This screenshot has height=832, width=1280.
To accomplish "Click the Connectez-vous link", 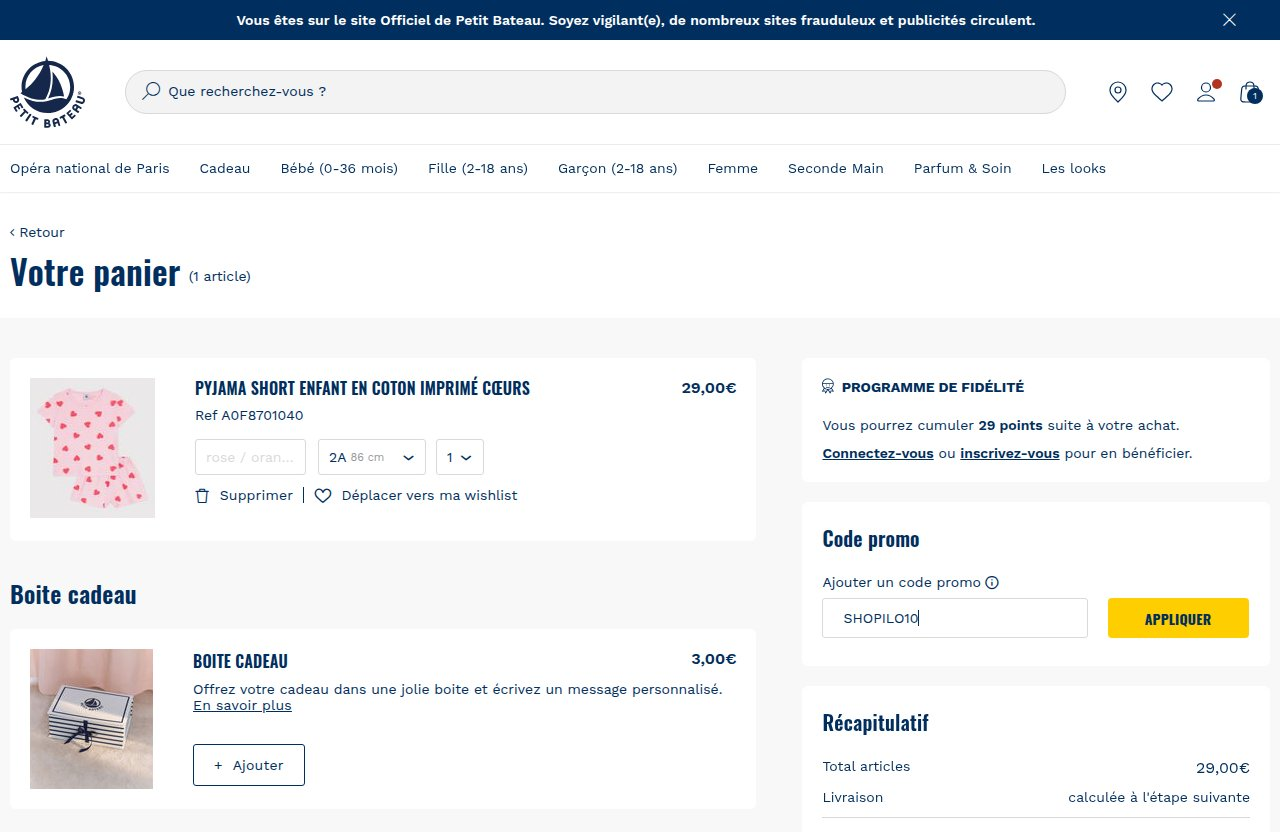I will [878, 453].
